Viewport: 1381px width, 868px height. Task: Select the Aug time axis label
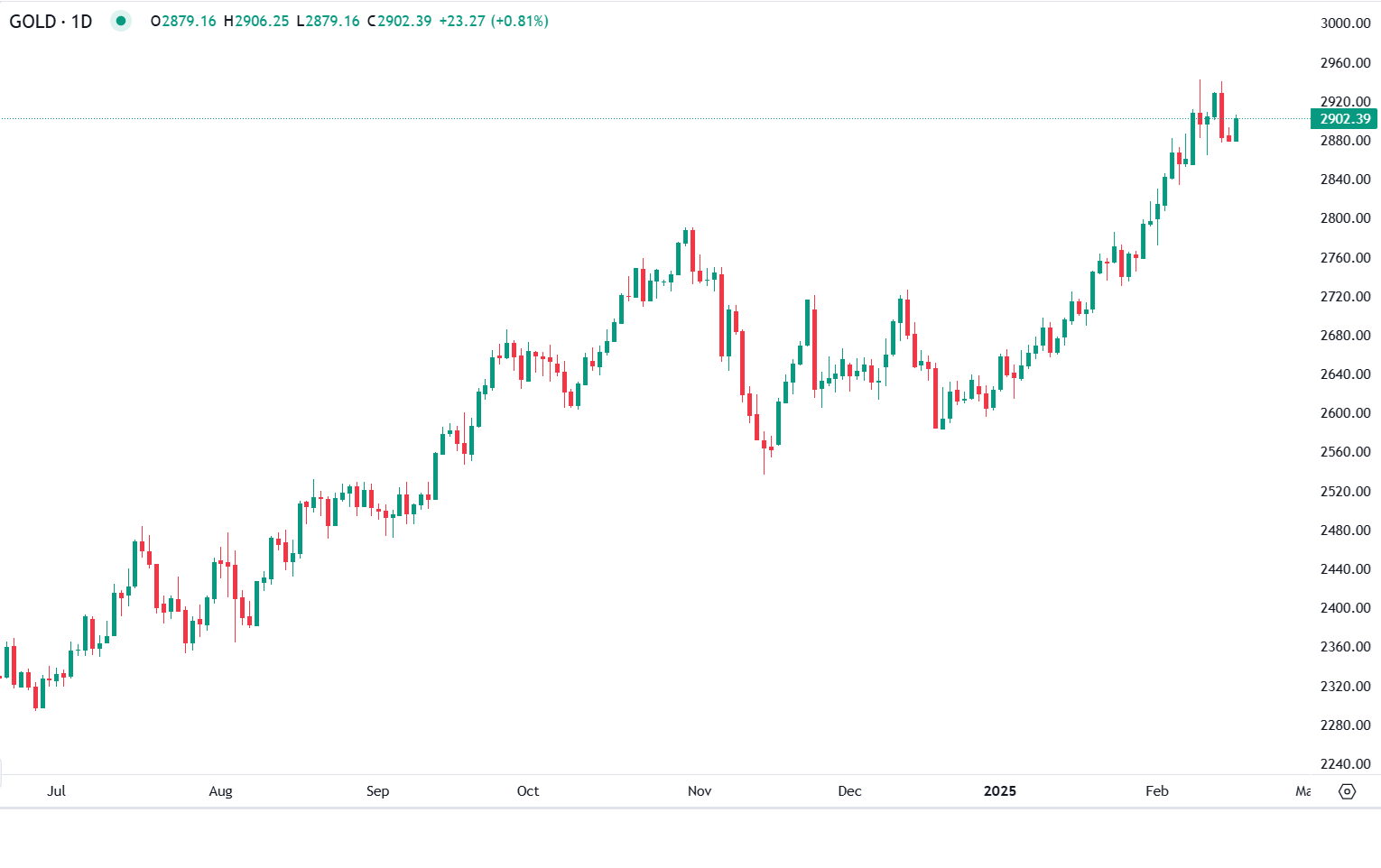[220, 791]
